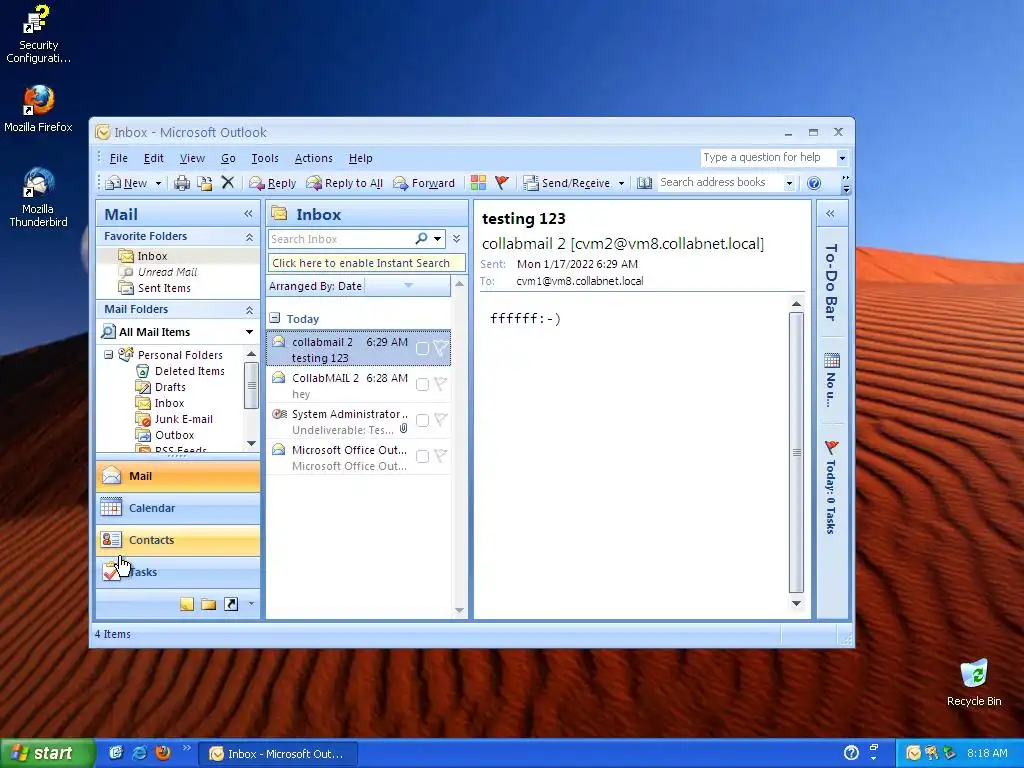Open the Search address books dropdown
The image size is (1024, 768).
[x=789, y=183]
